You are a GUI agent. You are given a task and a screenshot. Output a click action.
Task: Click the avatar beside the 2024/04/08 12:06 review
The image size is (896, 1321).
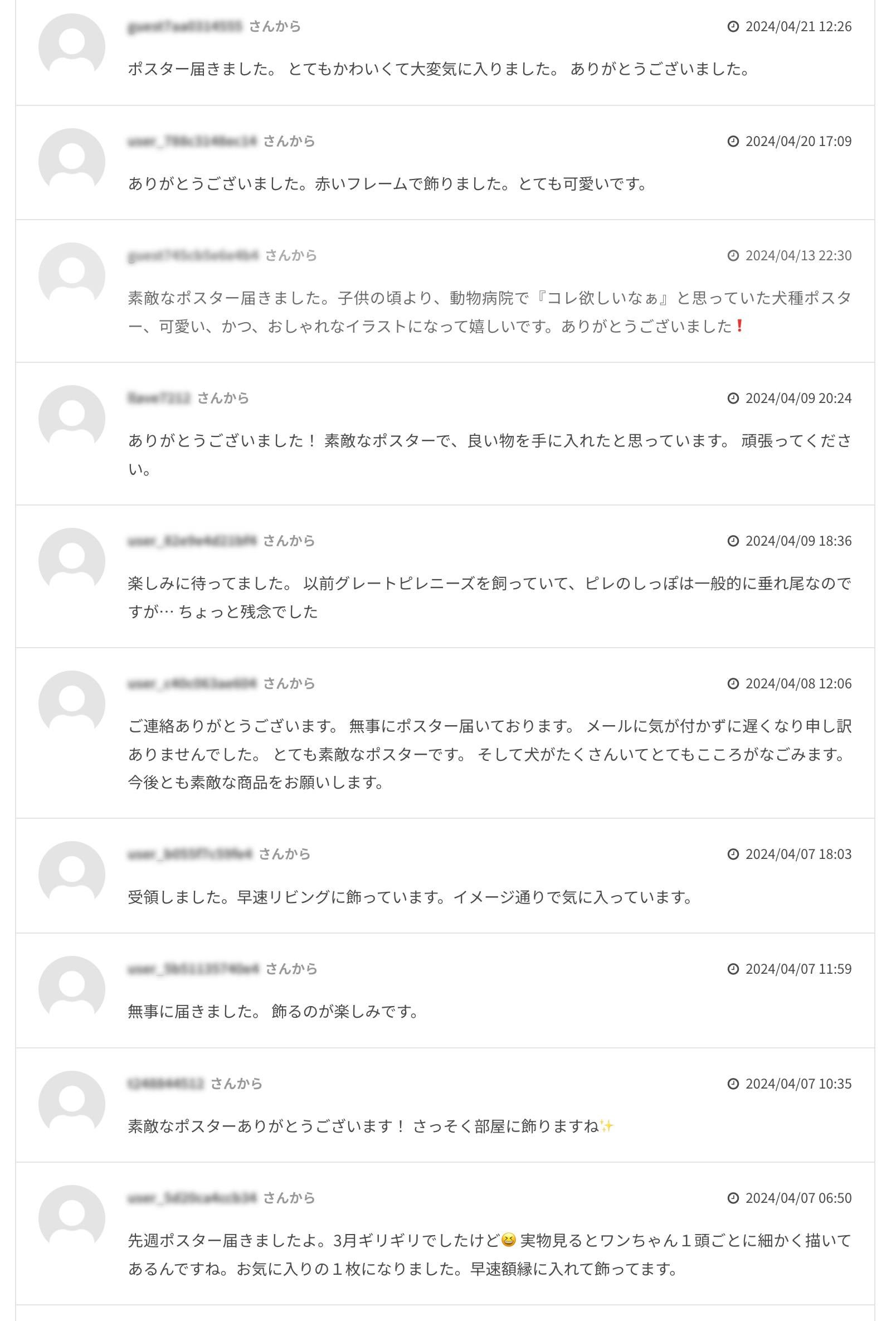(x=71, y=704)
